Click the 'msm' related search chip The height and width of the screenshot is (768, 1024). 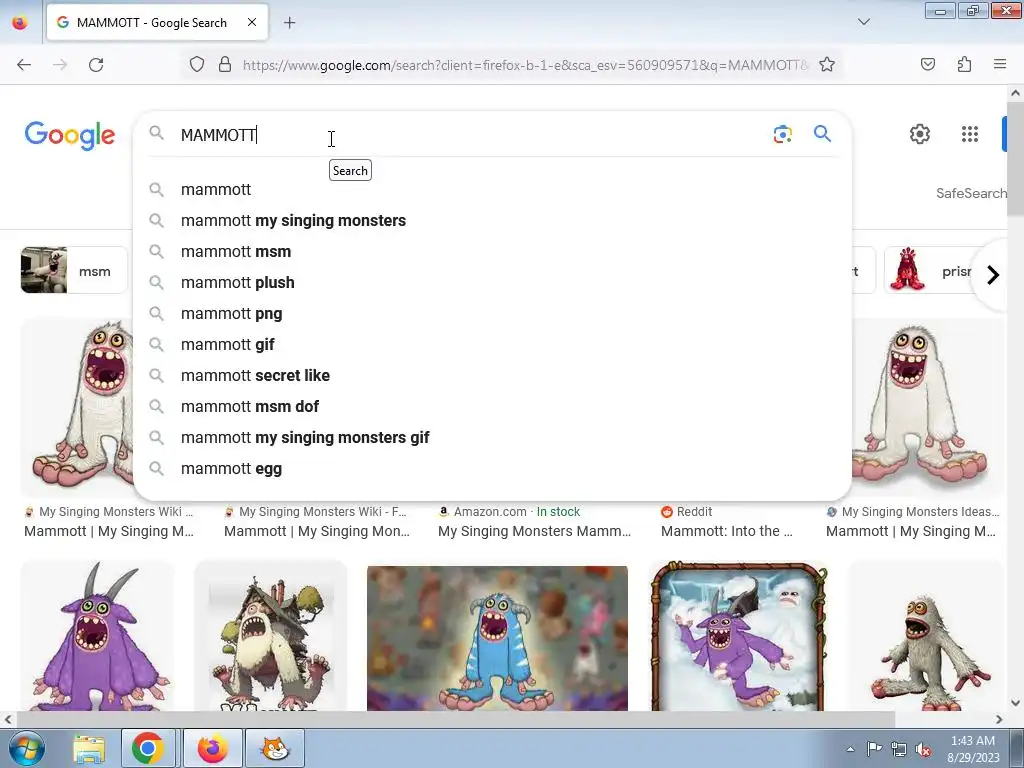(74, 270)
